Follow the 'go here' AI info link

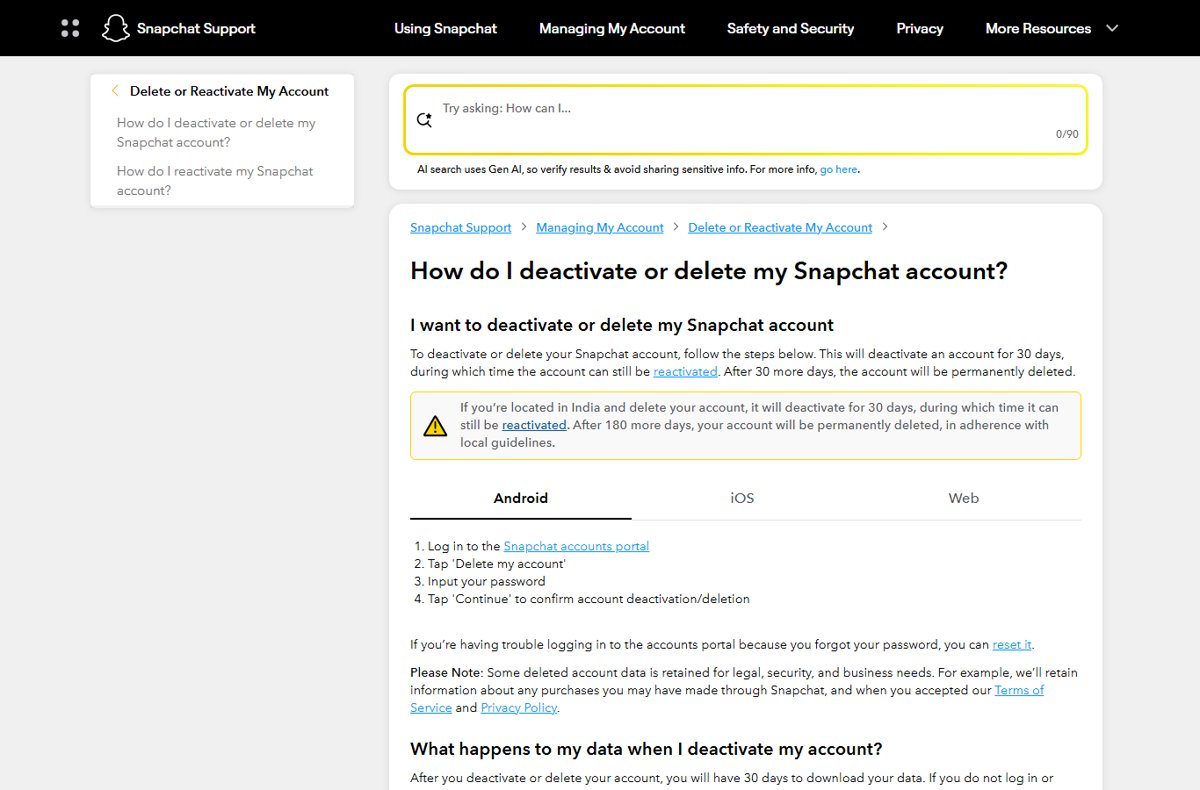(x=838, y=170)
